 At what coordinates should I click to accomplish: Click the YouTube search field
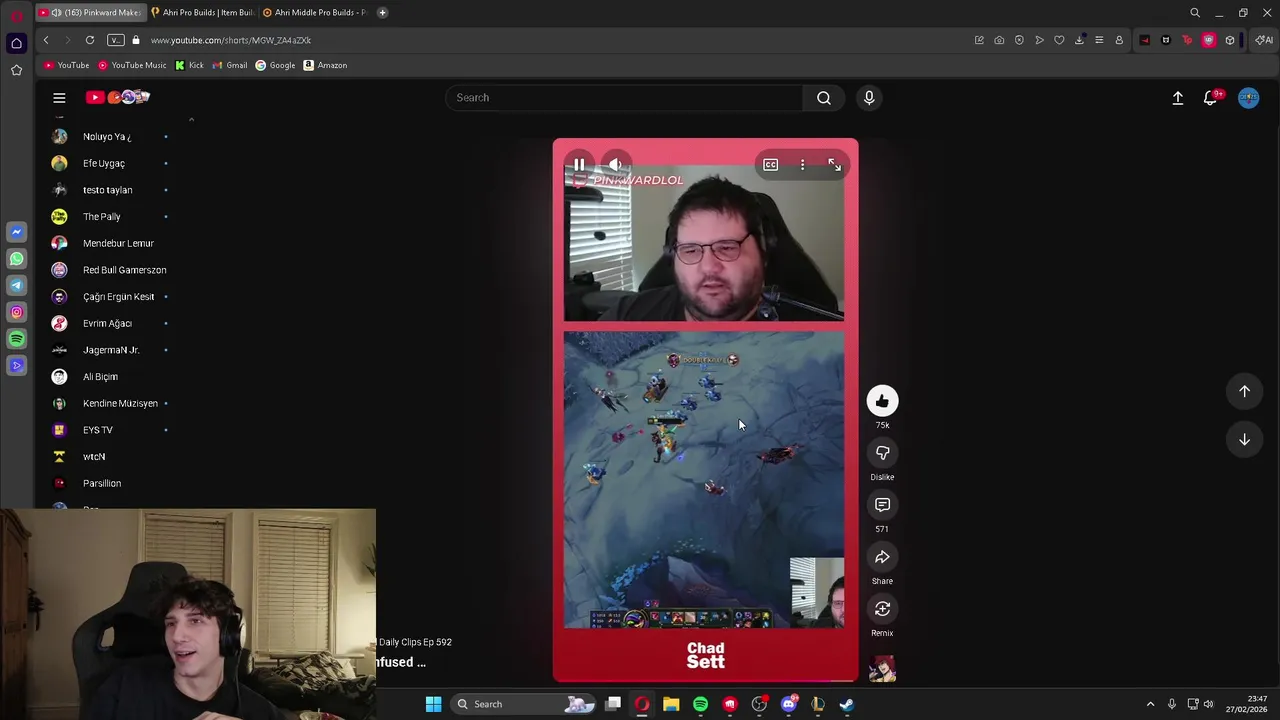[x=624, y=97]
